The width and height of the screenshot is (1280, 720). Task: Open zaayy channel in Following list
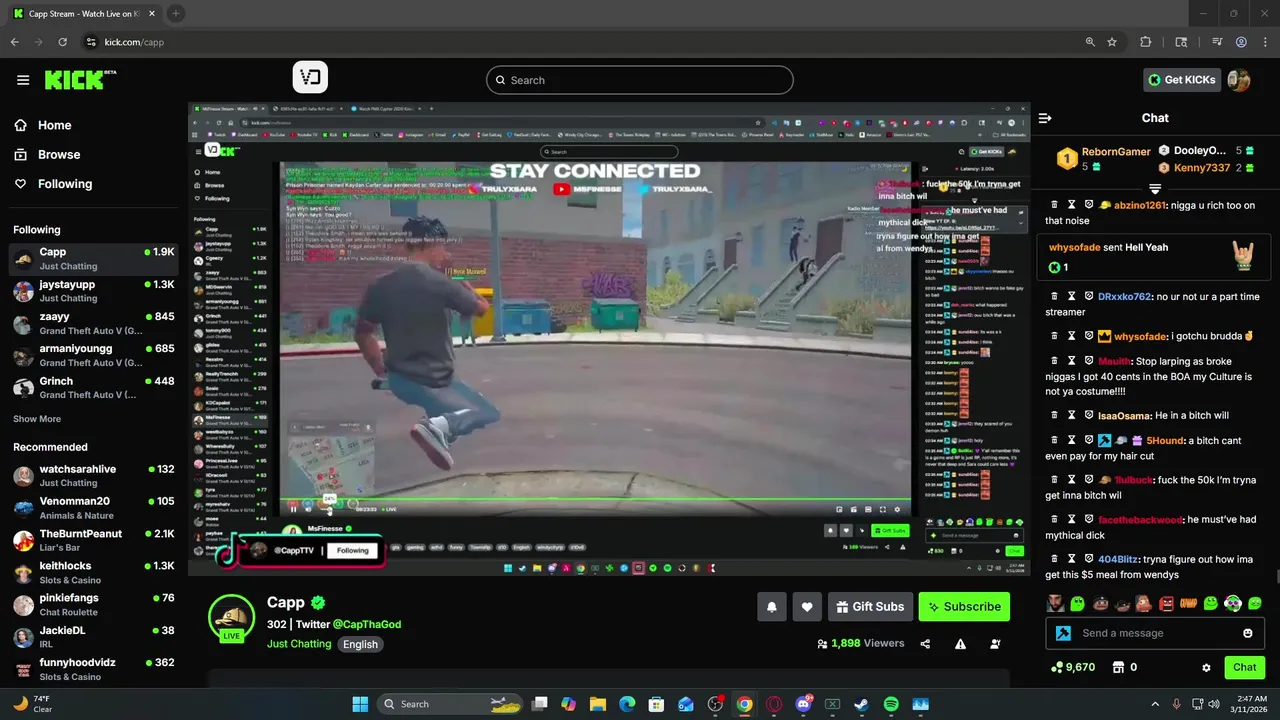coord(94,323)
